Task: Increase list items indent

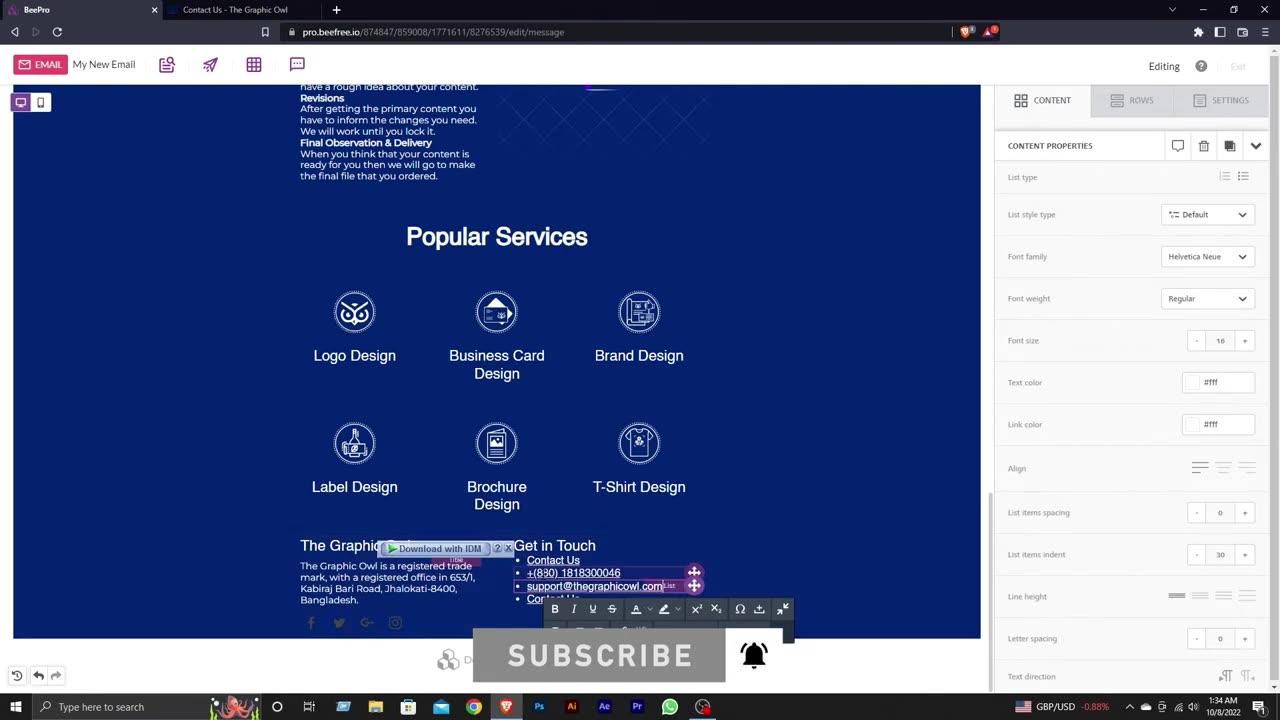Action: (1245, 555)
